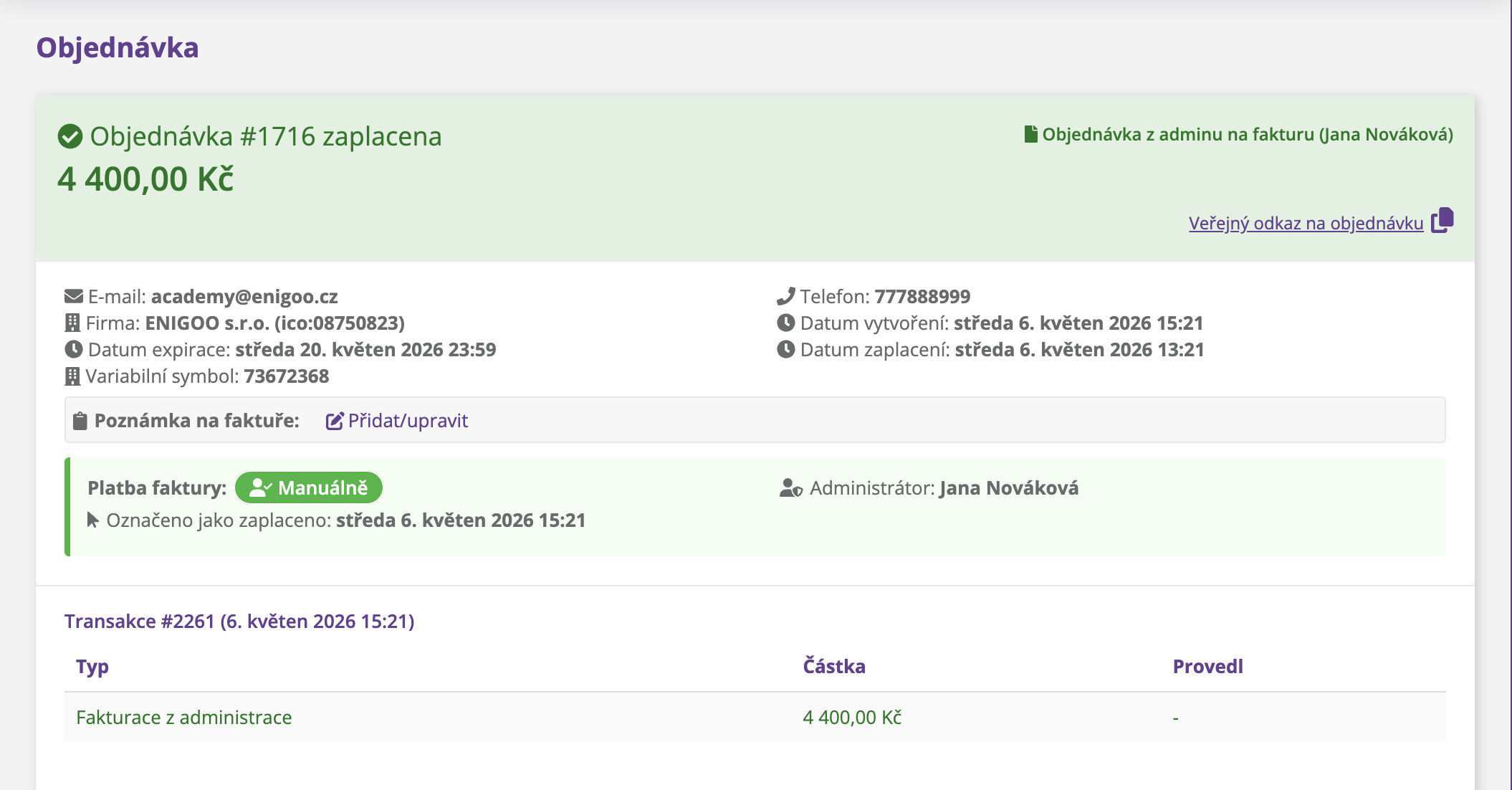
Task: Click the Částka column header
Action: click(834, 666)
